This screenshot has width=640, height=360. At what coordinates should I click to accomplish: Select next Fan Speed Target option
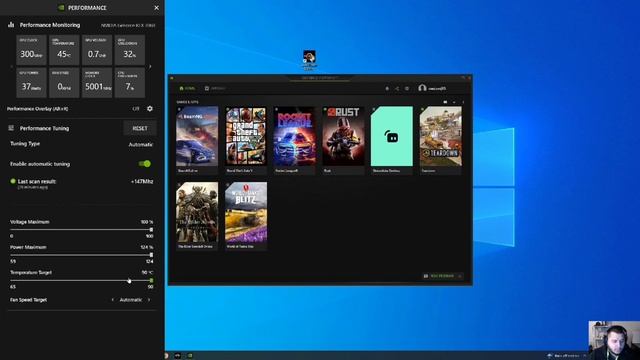(x=149, y=300)
